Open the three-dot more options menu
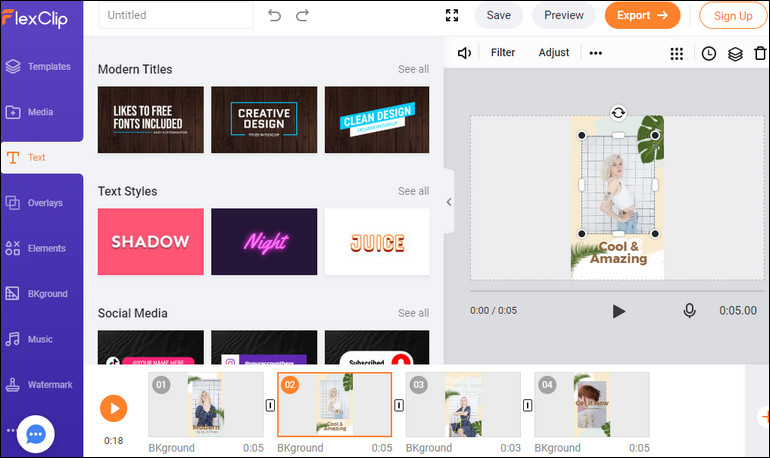 (596, 53)
